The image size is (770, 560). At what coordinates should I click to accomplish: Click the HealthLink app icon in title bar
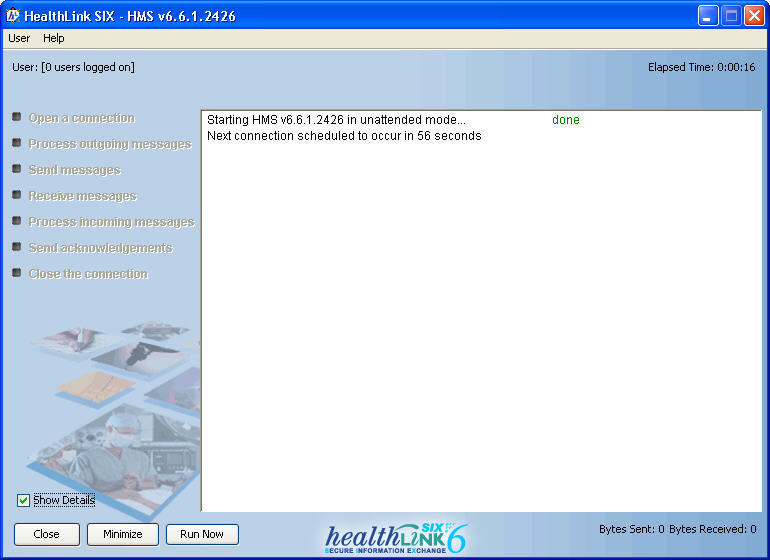[13, 16]
